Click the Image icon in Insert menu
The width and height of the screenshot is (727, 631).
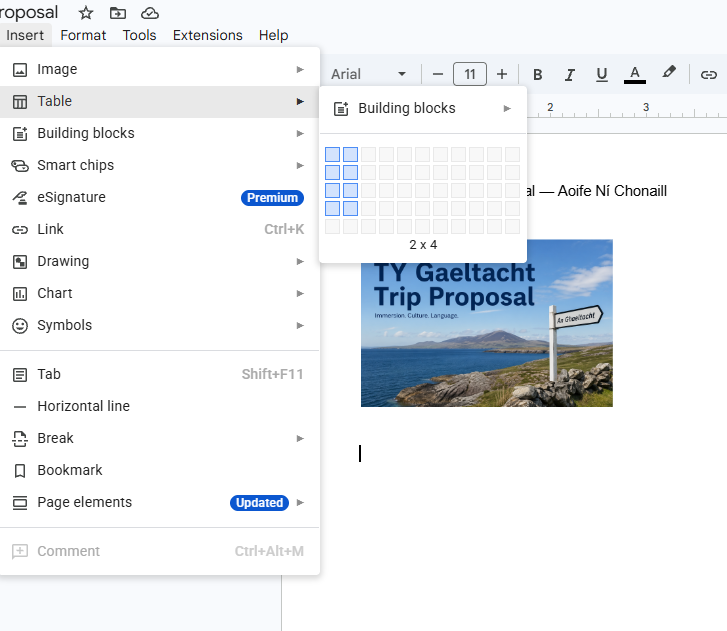coord(19,70)
